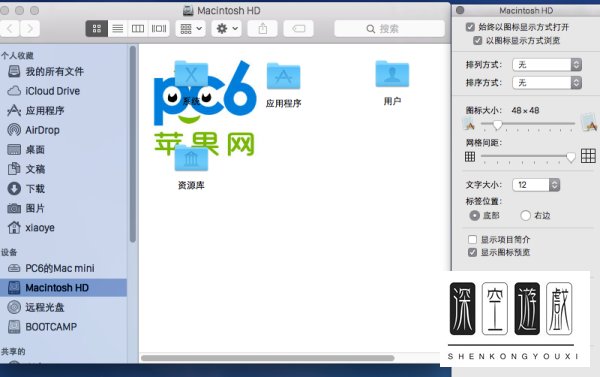Select the 资源库 folder icon
This screenshot has width=600, height=377.
point(191,158)
